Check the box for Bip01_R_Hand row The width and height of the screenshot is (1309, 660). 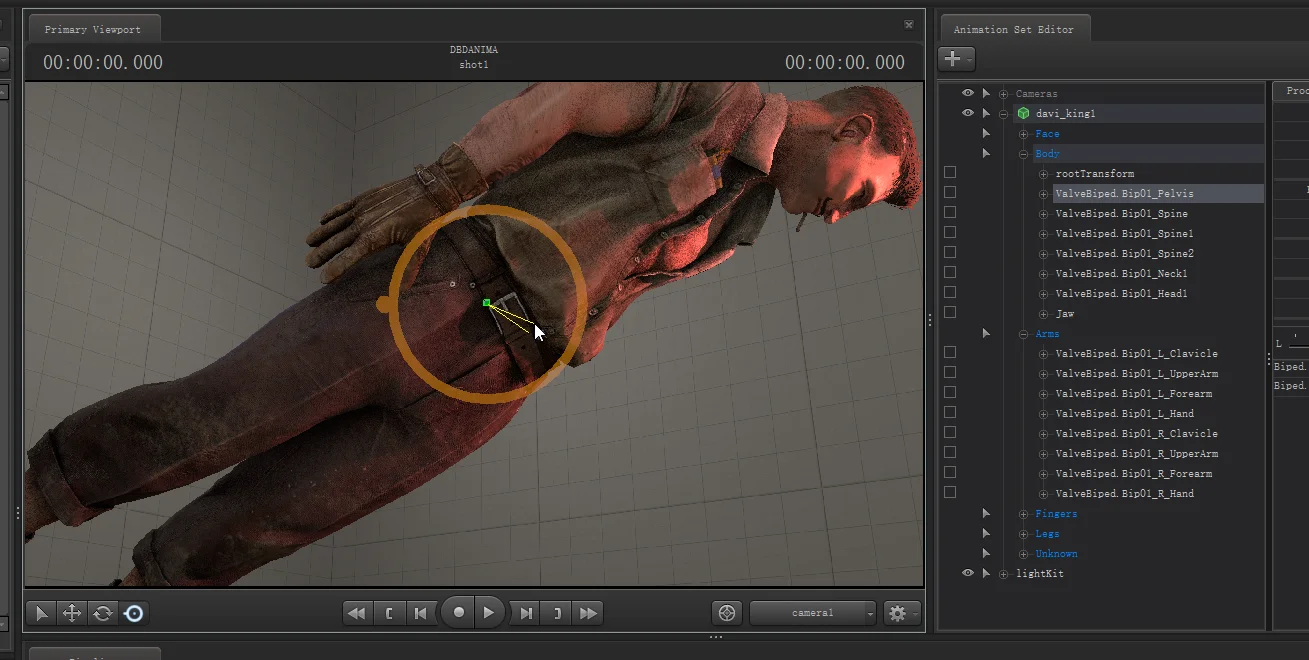pyautogui.click(x=950, y=493)
